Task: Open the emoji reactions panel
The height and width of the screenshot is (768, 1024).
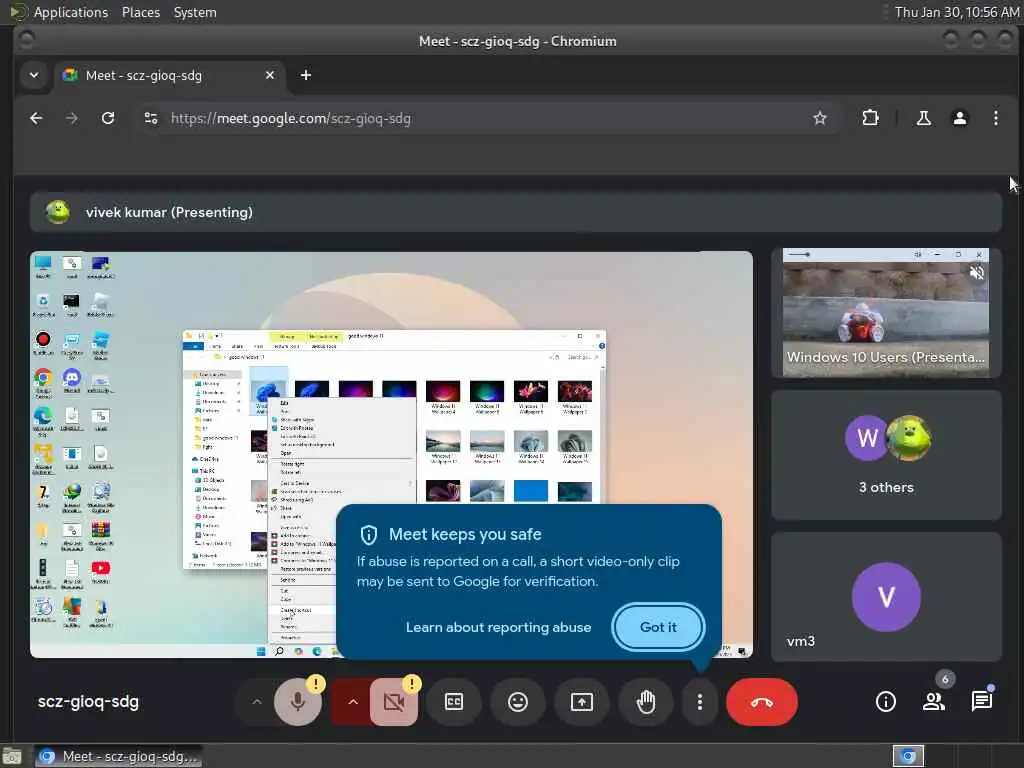Action: point(518,702)
